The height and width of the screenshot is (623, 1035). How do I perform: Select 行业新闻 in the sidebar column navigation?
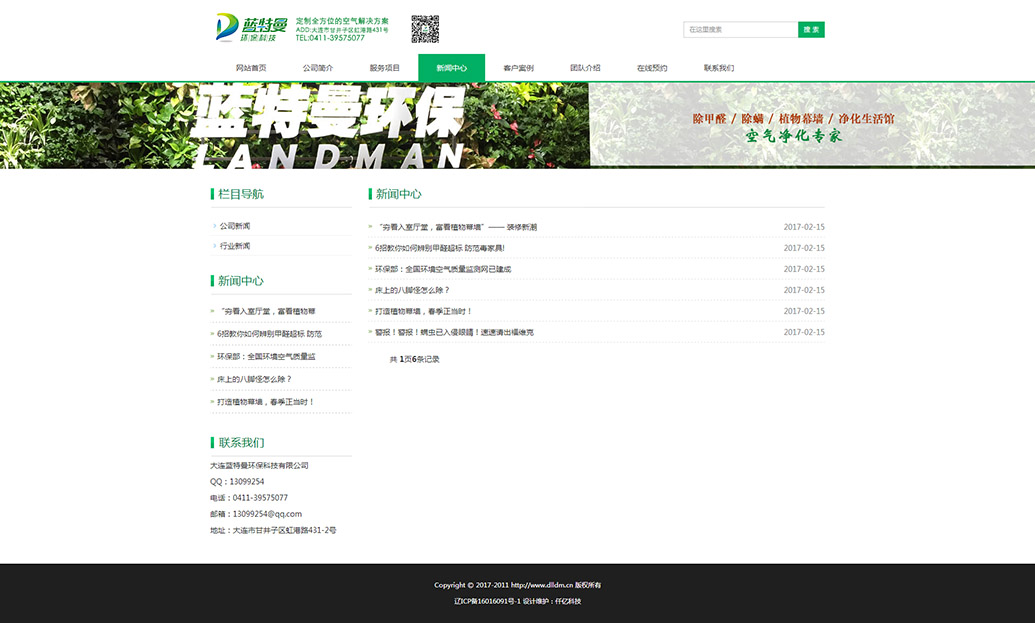point(235,246)
